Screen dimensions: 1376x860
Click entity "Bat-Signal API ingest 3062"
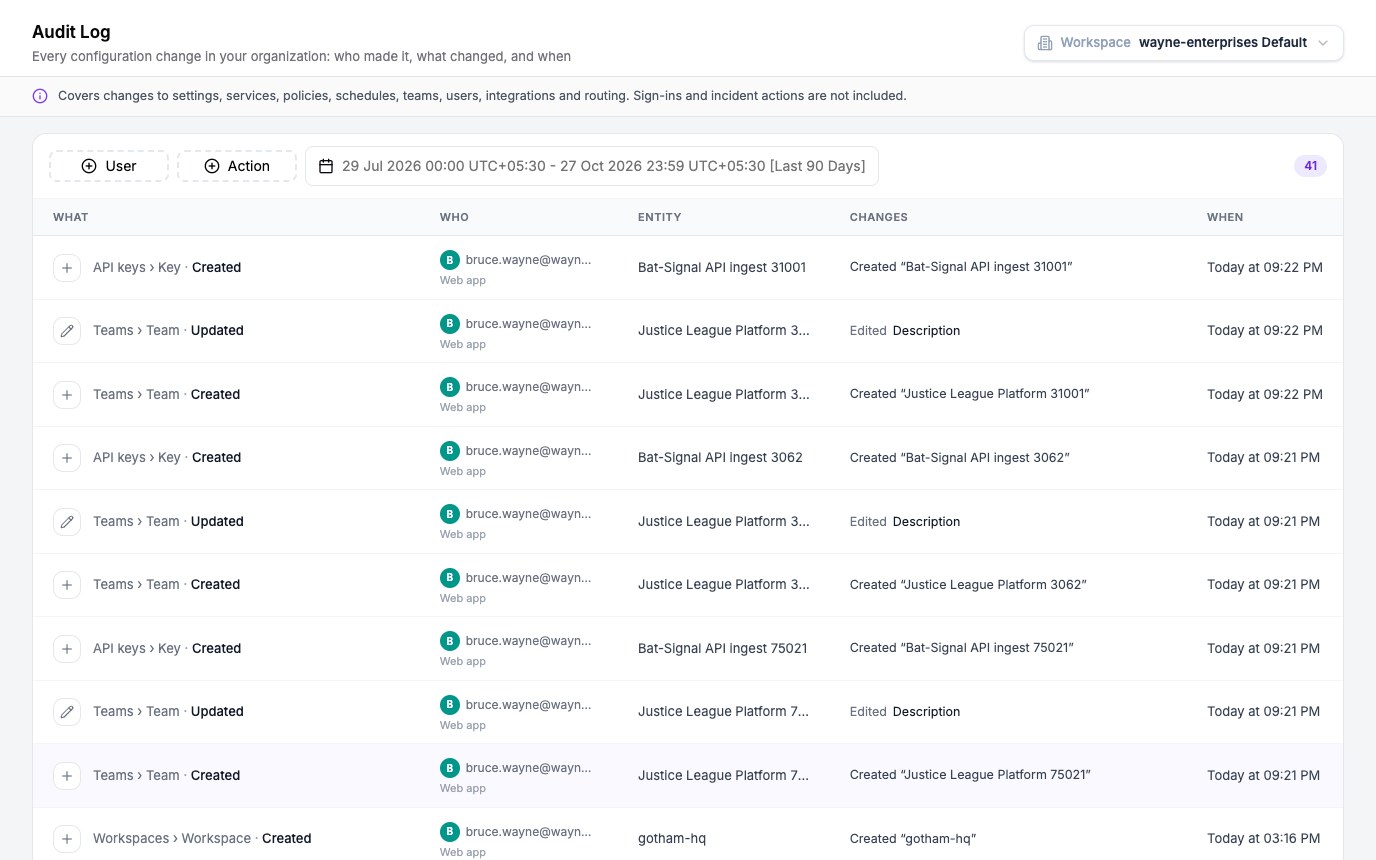pyautogui.click(x=720, y=457)
